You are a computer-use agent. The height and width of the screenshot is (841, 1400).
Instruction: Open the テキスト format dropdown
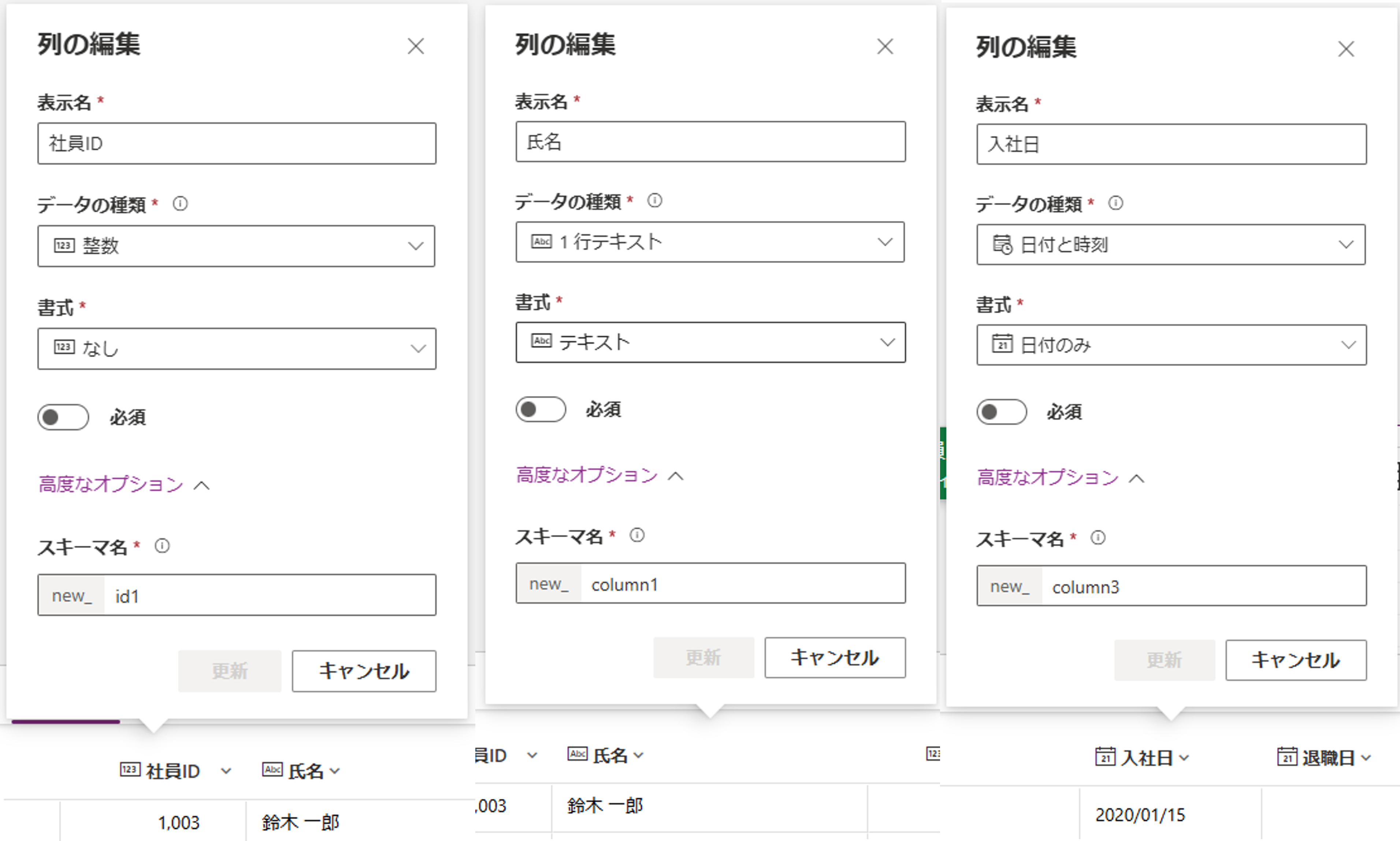pos(710,342)
